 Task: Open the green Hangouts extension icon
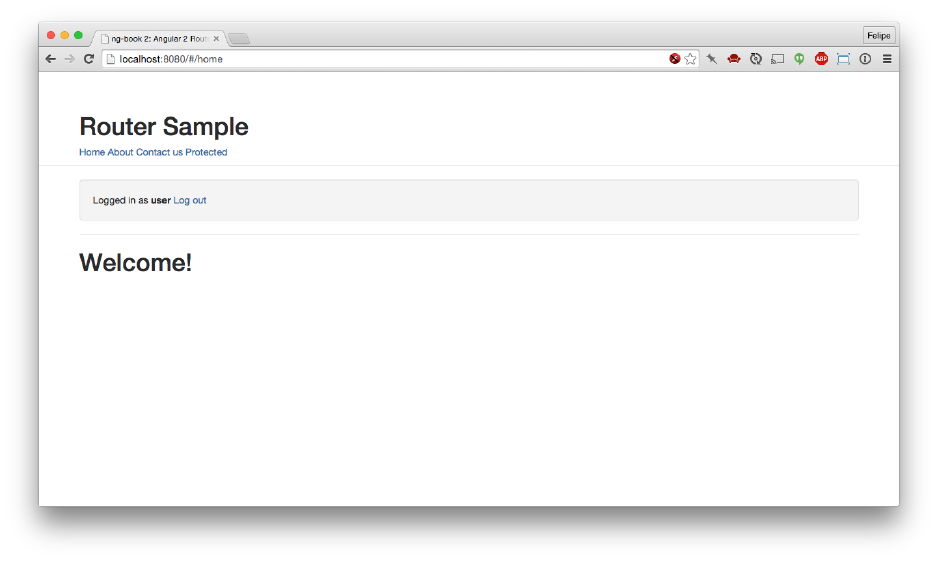[x=799, y=59]
